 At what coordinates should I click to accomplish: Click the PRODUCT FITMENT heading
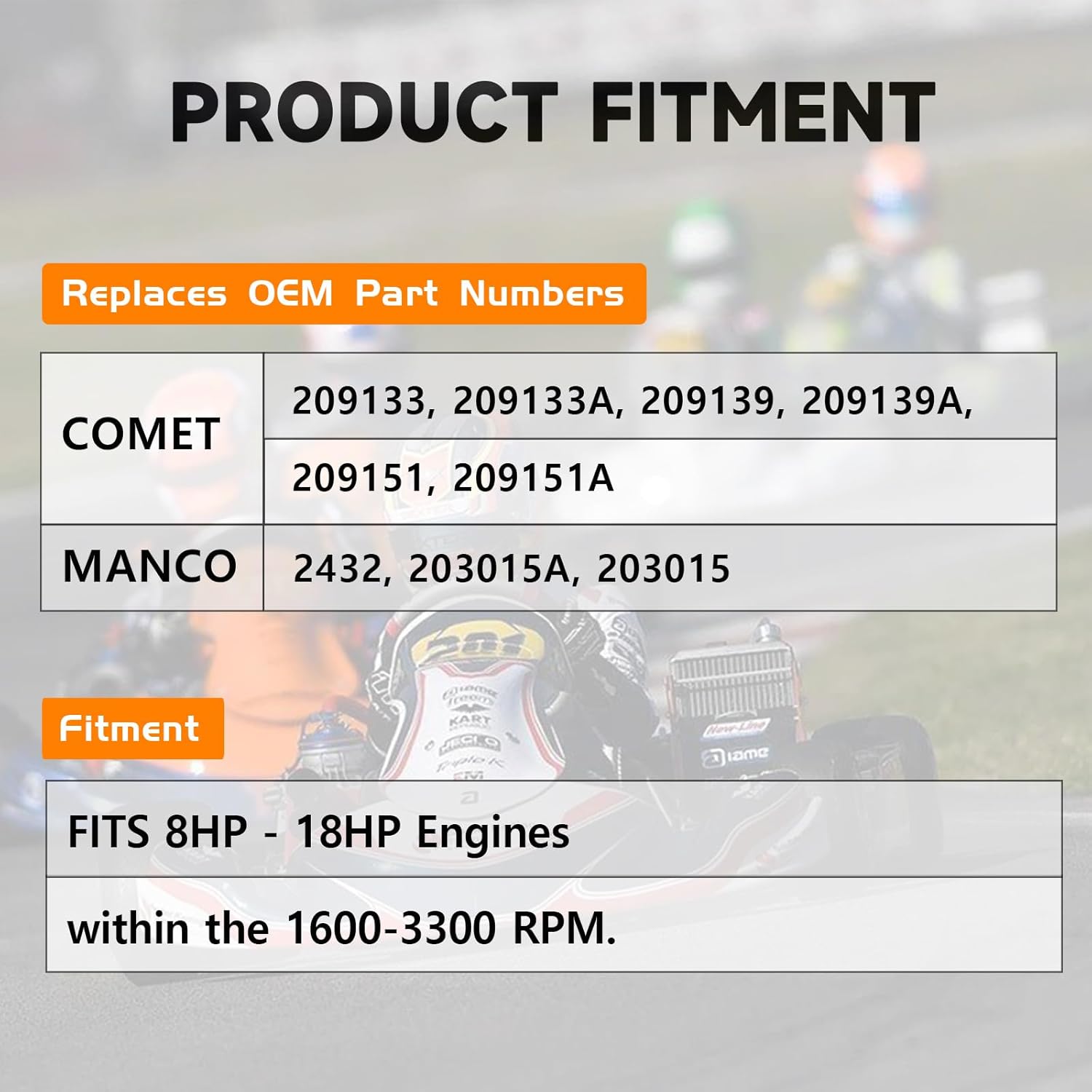552,113
